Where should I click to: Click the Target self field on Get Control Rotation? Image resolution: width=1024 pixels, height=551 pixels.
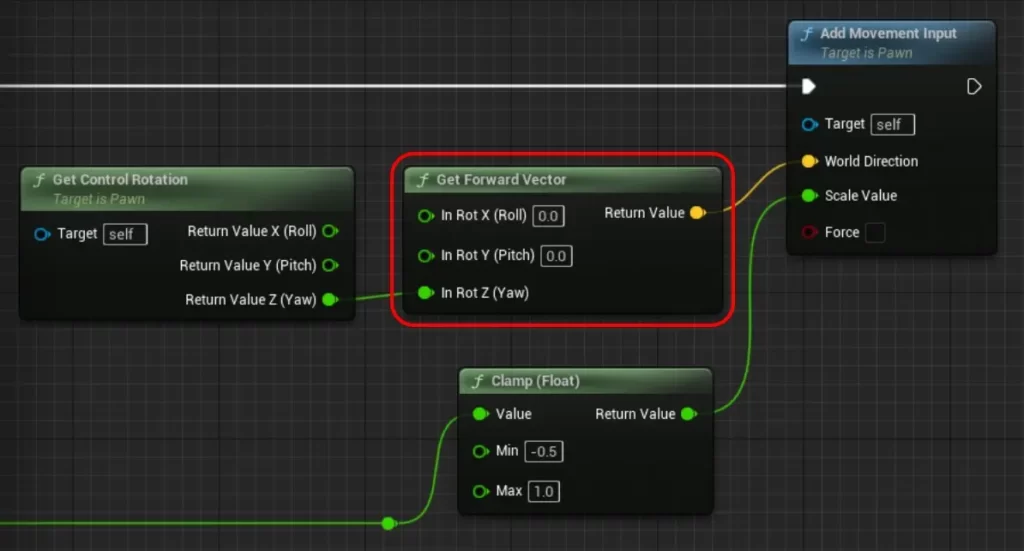coord(125,234)
